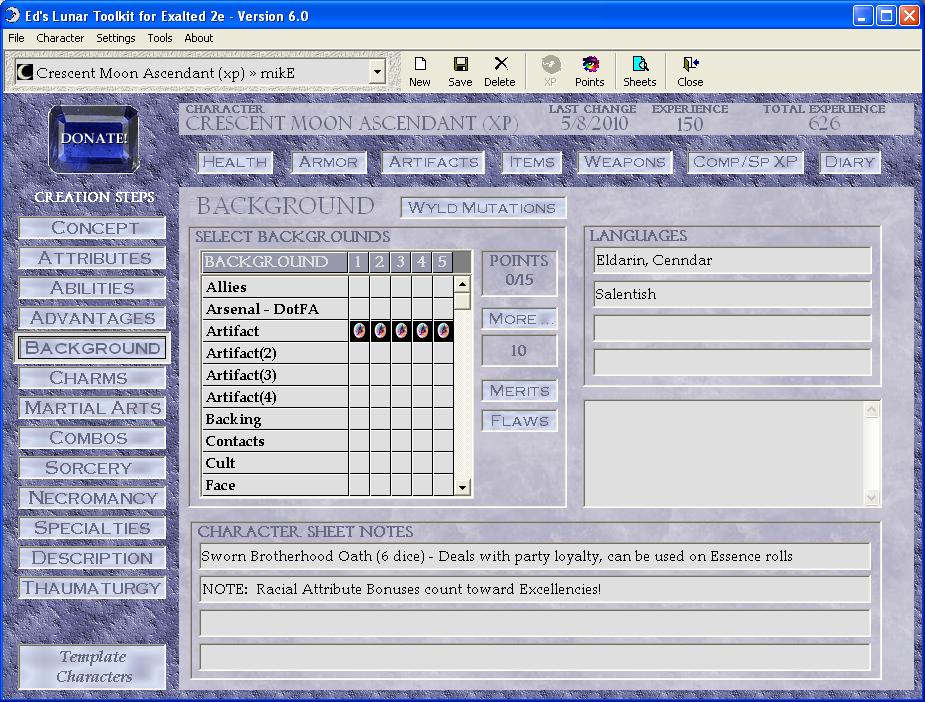The width and height of the screenshot is (925, 702).
Task: Delete the character using Delete icon
Action: pos(500,72)
